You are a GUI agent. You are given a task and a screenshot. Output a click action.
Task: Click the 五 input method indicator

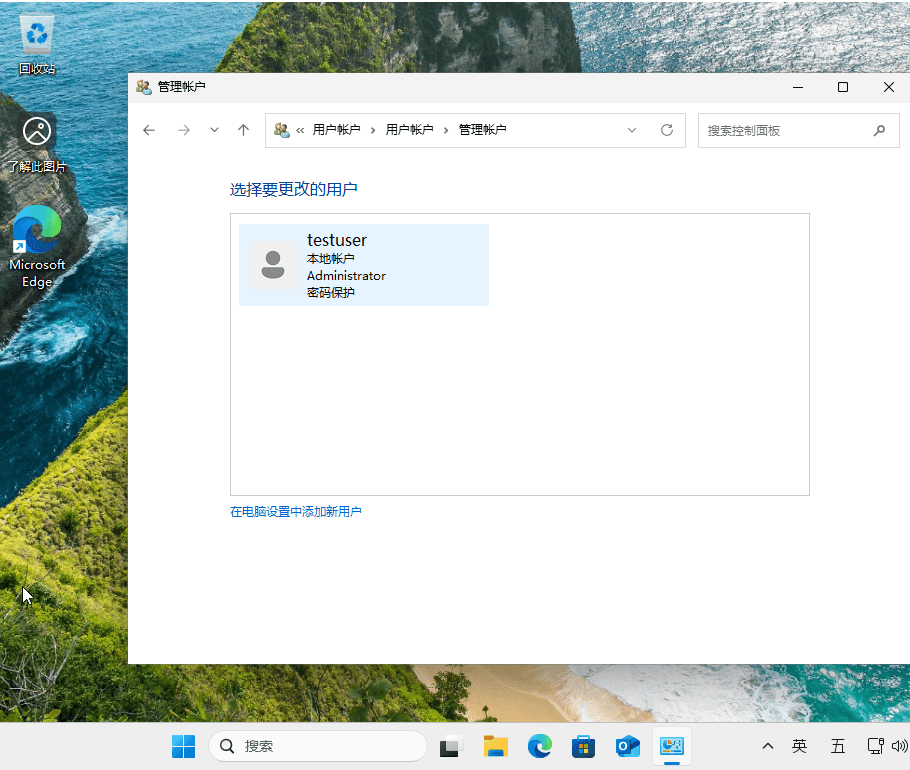pos(837,746)
